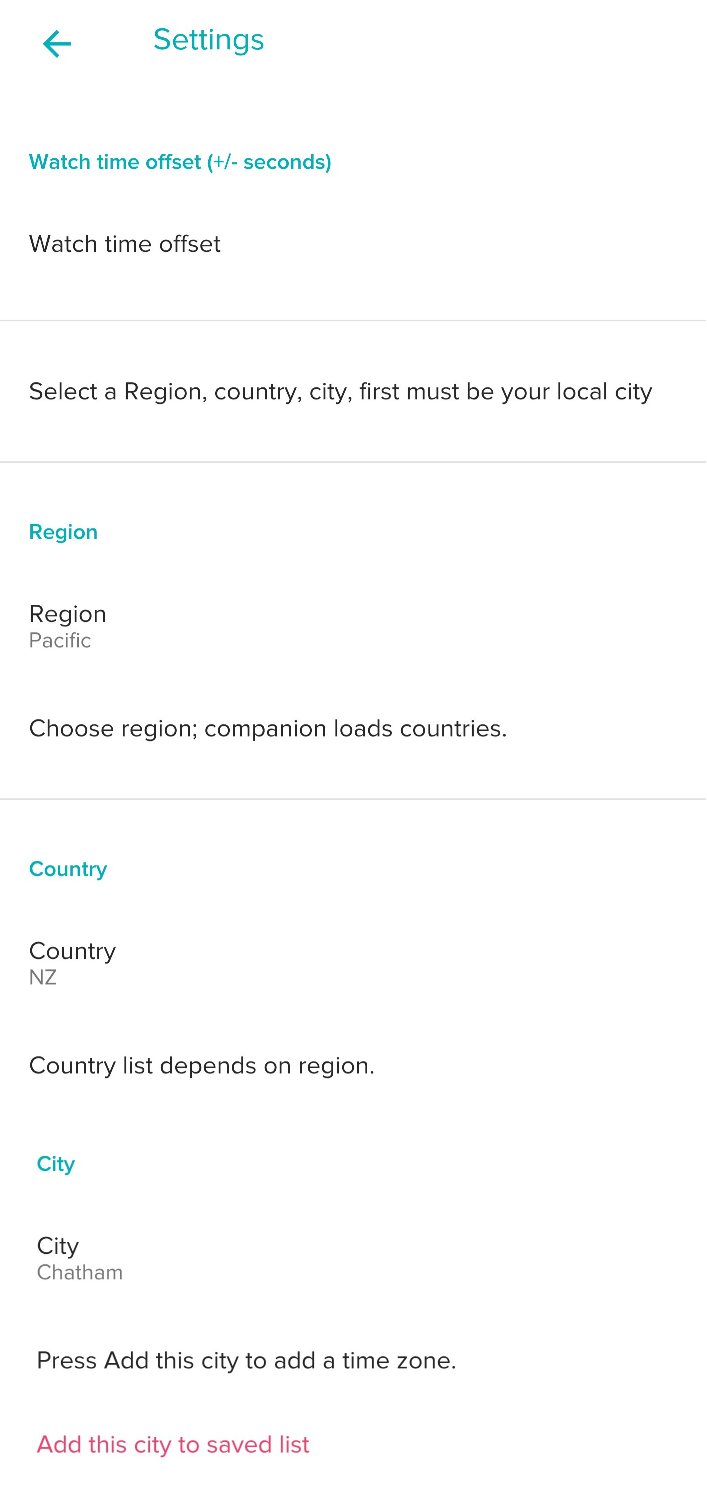Tap the City section header
This screenshot has height=1497, width=707.
pyautogui.click(x=55, y=1163)
